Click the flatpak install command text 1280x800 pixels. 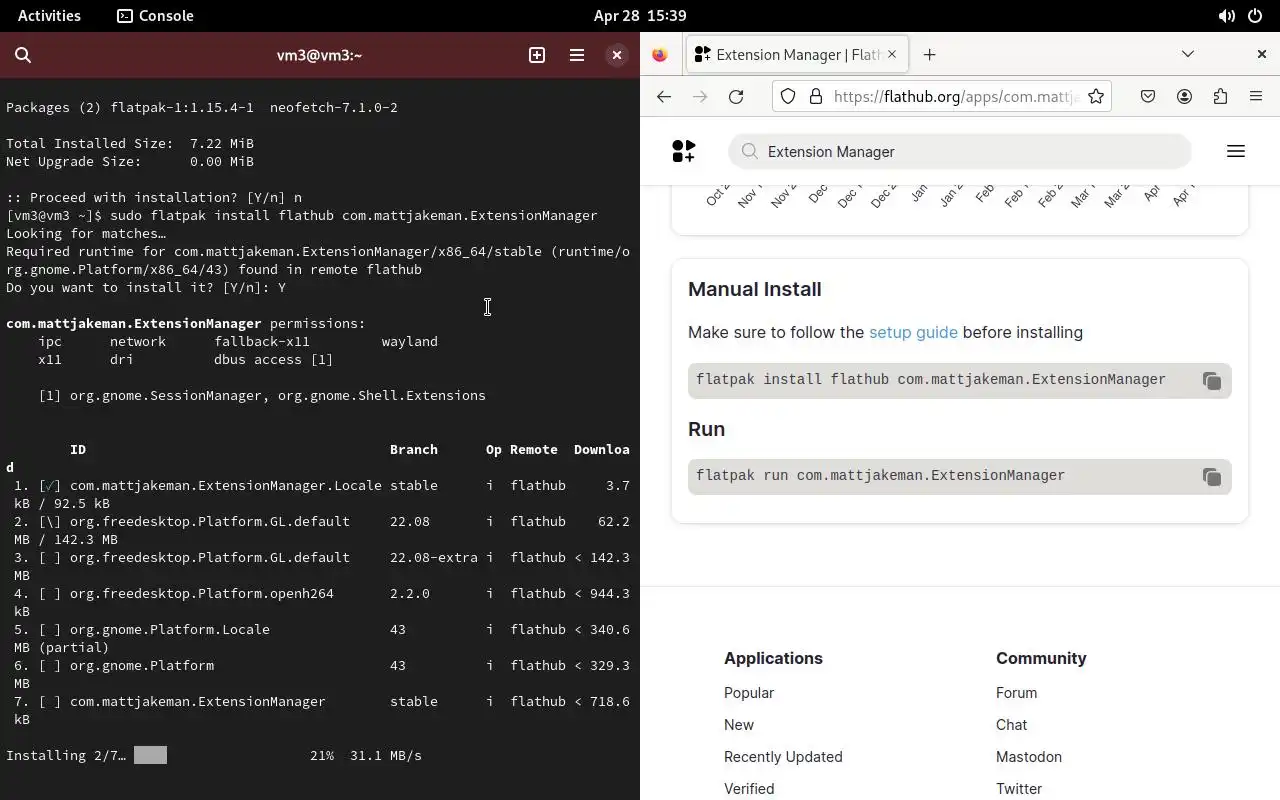click(931, 379)
